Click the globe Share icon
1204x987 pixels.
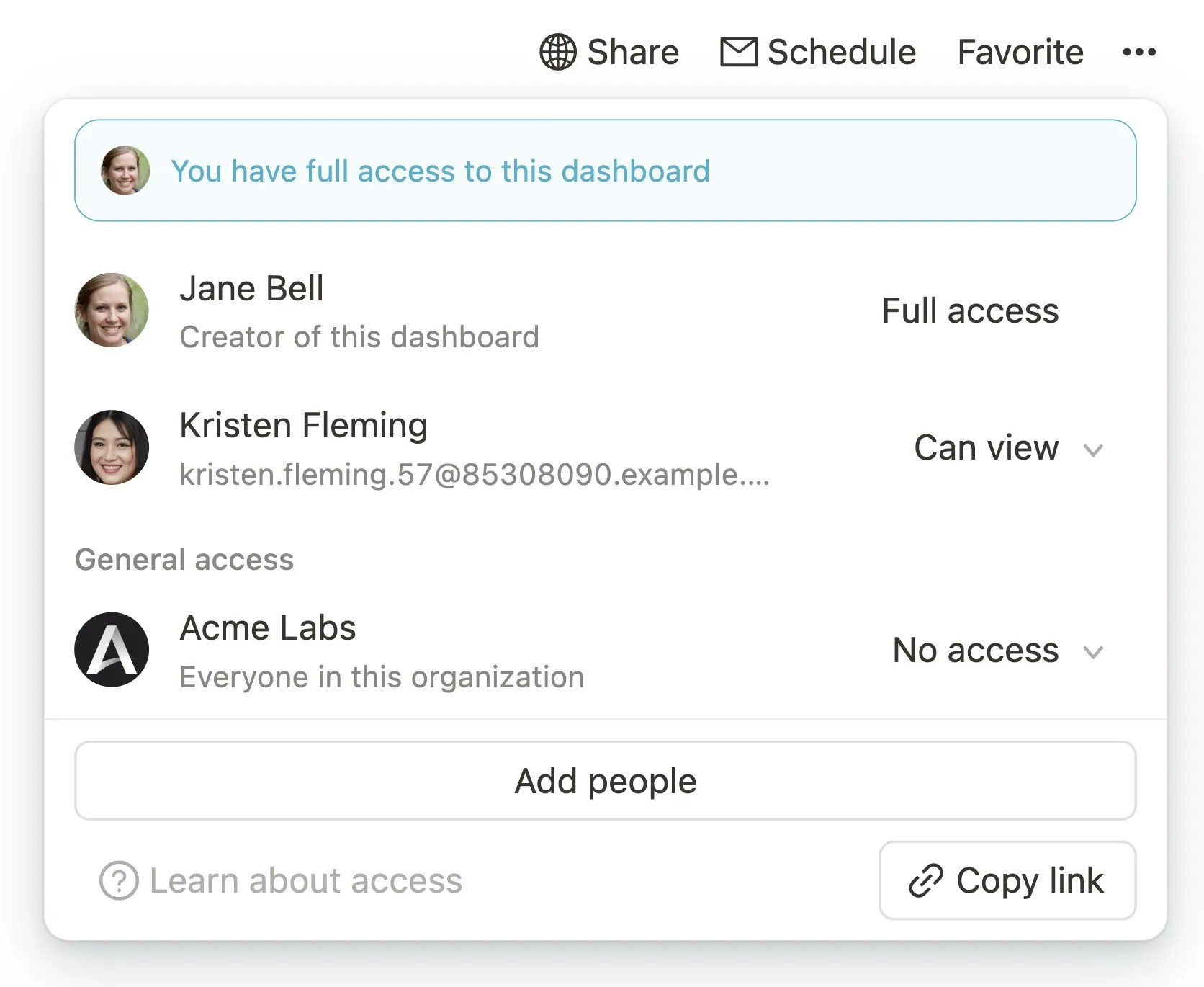tap(557, 52)
